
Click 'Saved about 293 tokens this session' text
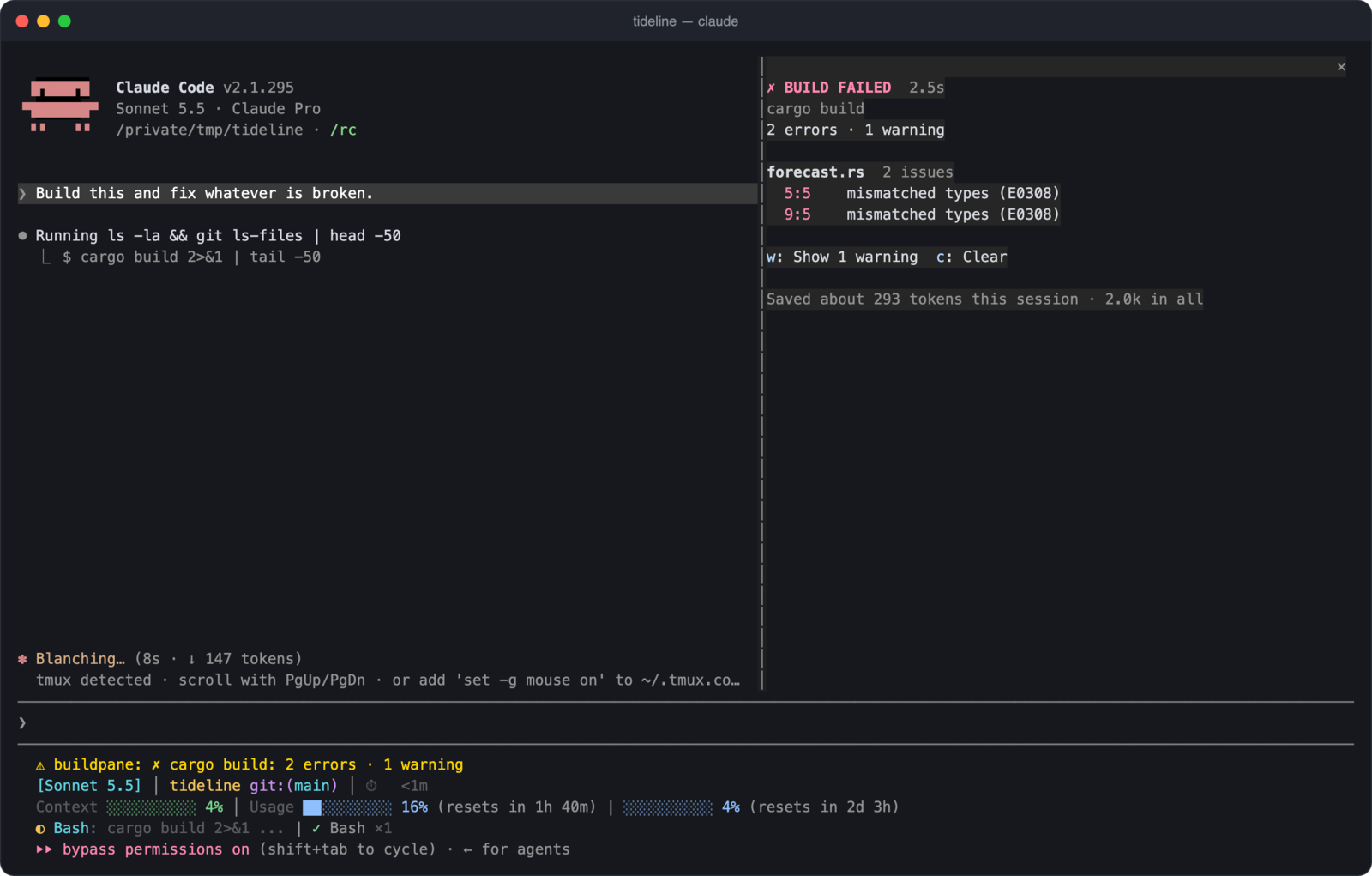tap(923, 299)
